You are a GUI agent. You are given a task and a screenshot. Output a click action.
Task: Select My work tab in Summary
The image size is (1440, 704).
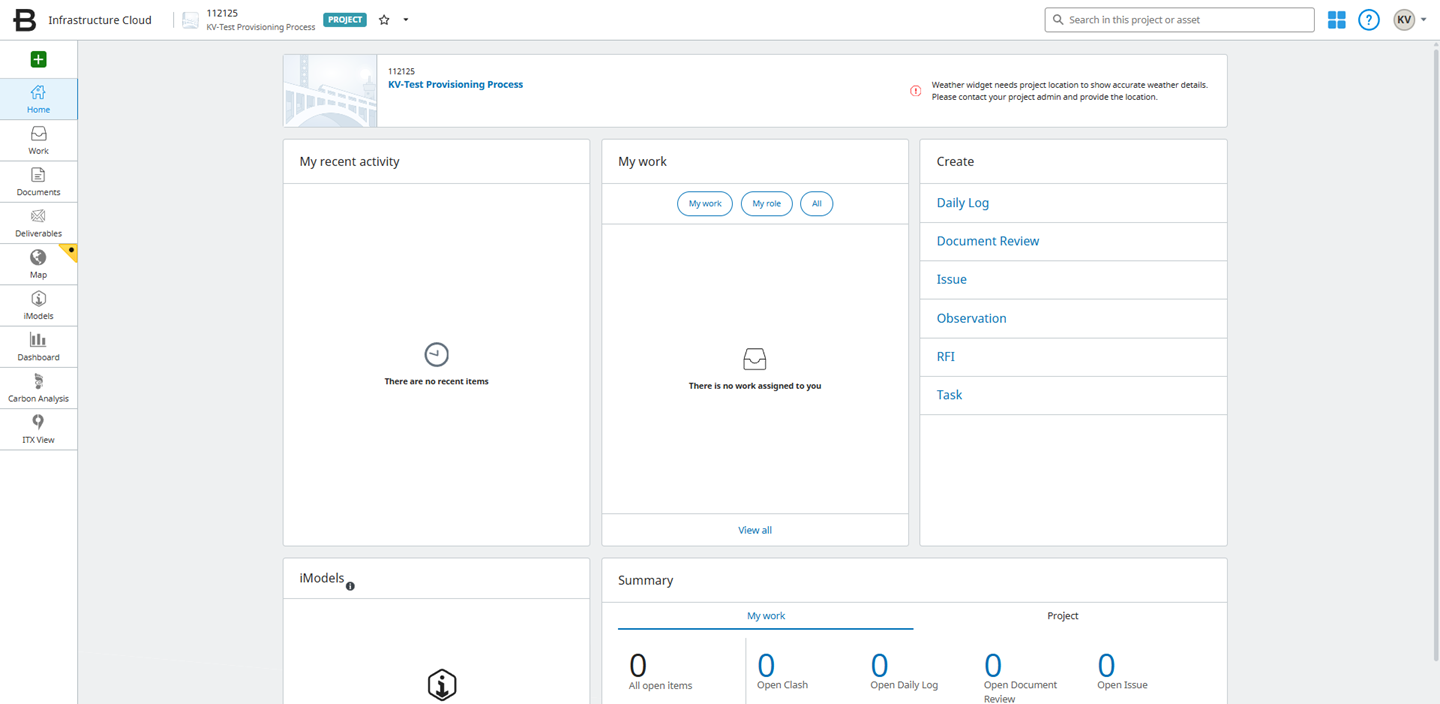(x=766, y=616)
